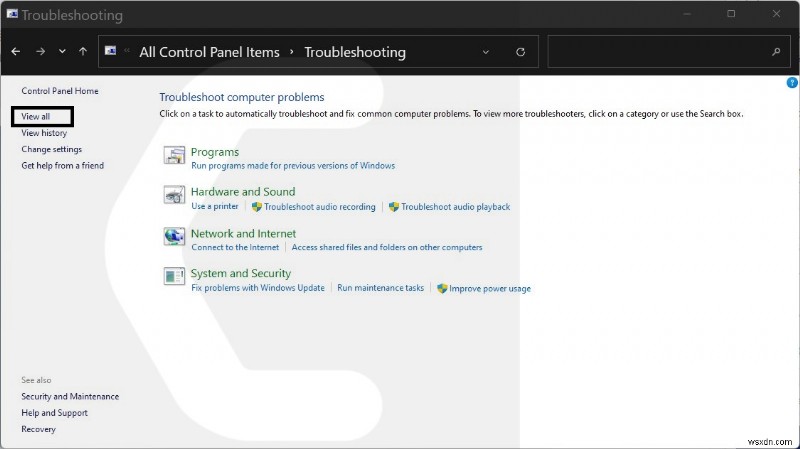The height and width of the screenshot is (449, 800).
Task: Click Run maintenance tasks
Action: pyautogui.click(x=381, y=288)
